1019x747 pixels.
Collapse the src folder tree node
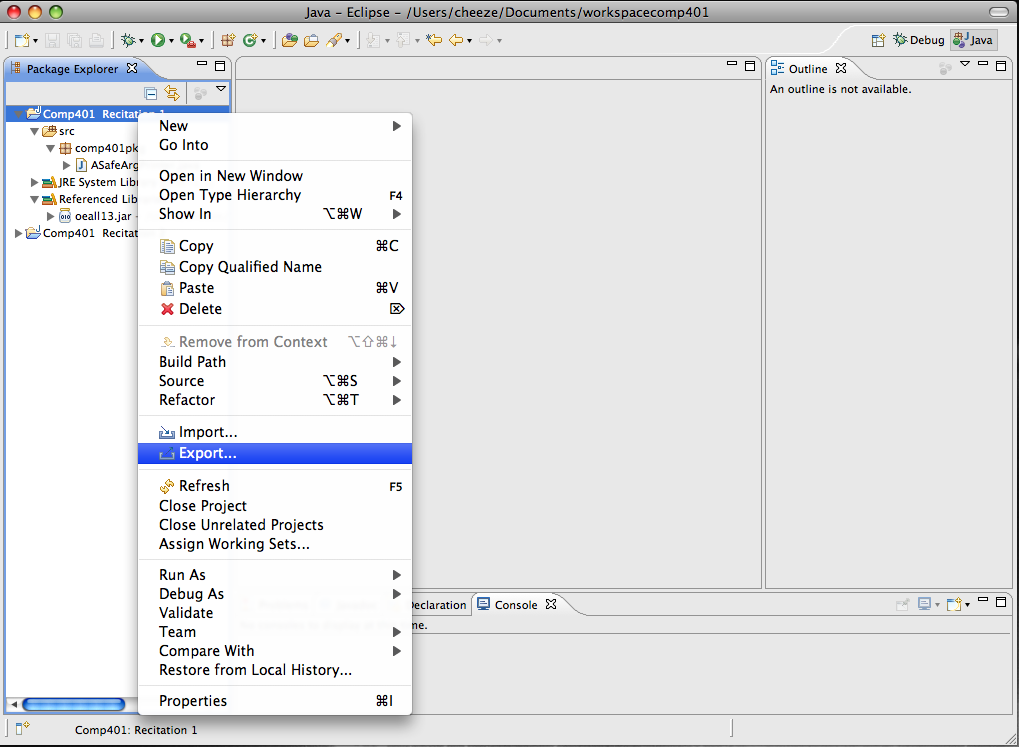[34, 131]
